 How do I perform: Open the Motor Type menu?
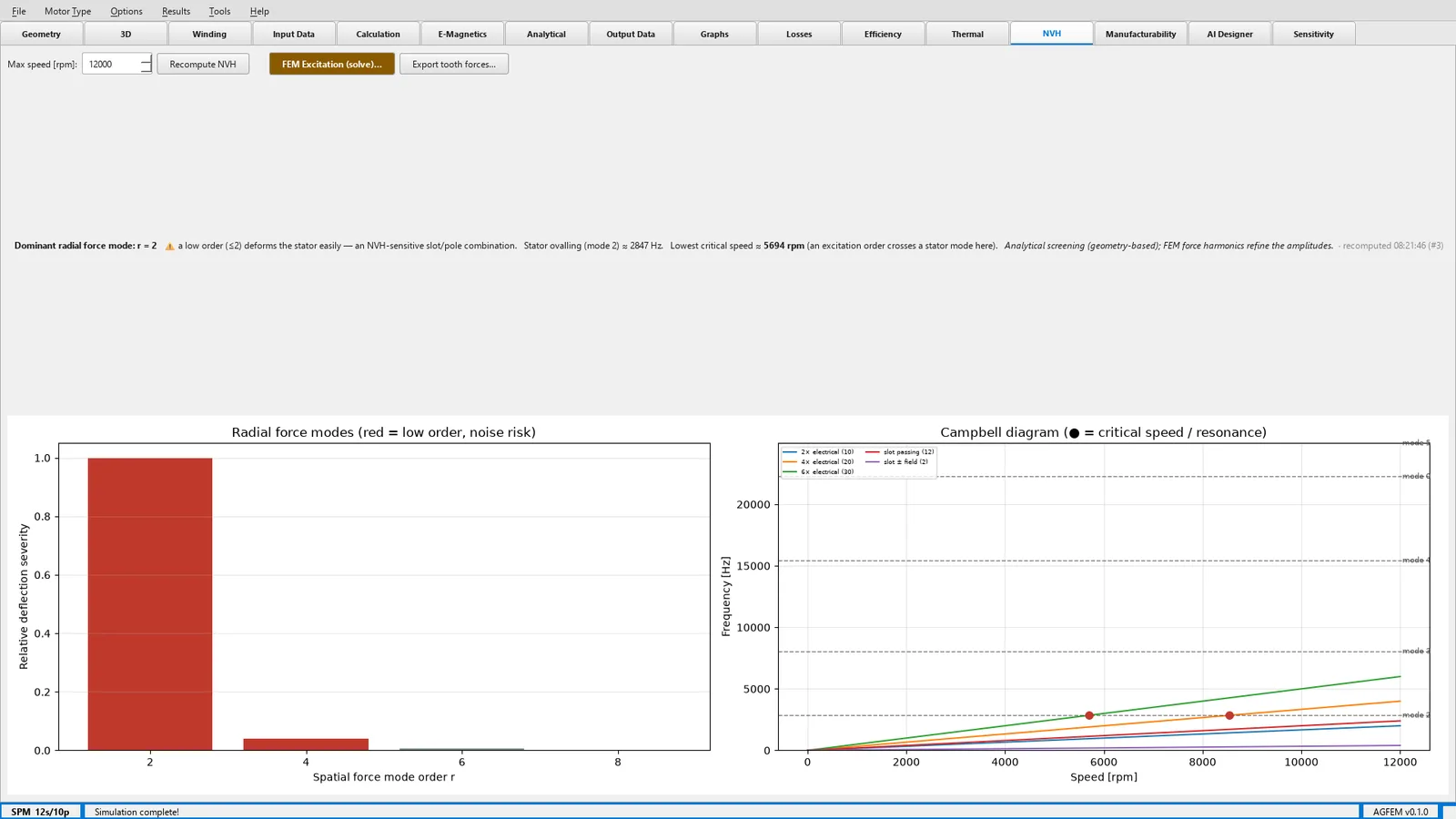tap(68, 11)
